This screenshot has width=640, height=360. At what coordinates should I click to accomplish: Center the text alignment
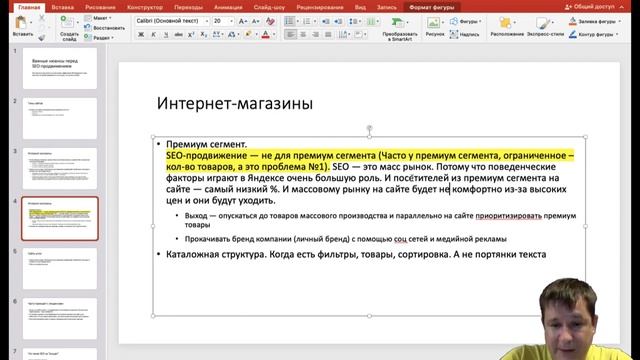click(303, 35)
